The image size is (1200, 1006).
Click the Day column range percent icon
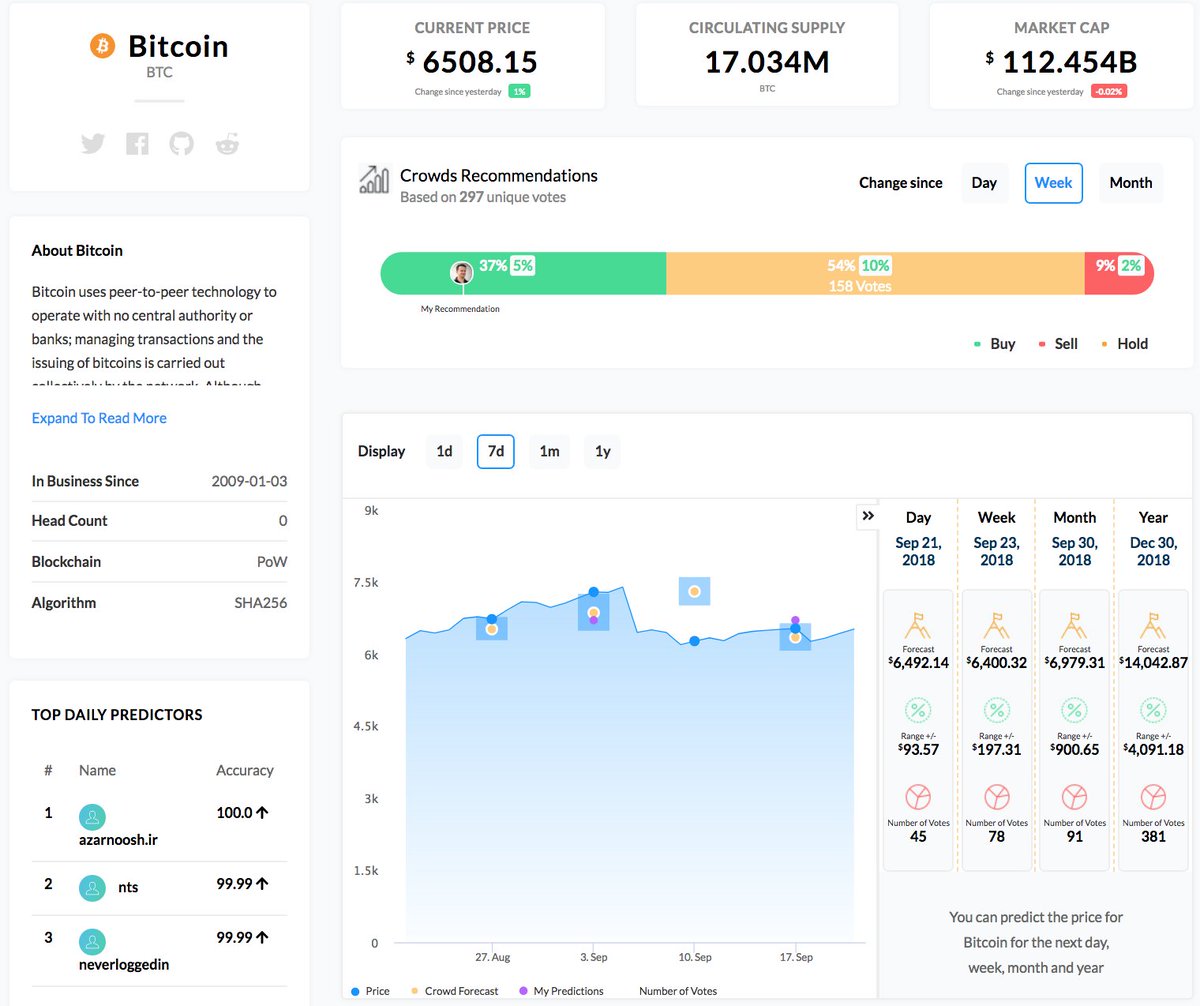tap(918, 711)
